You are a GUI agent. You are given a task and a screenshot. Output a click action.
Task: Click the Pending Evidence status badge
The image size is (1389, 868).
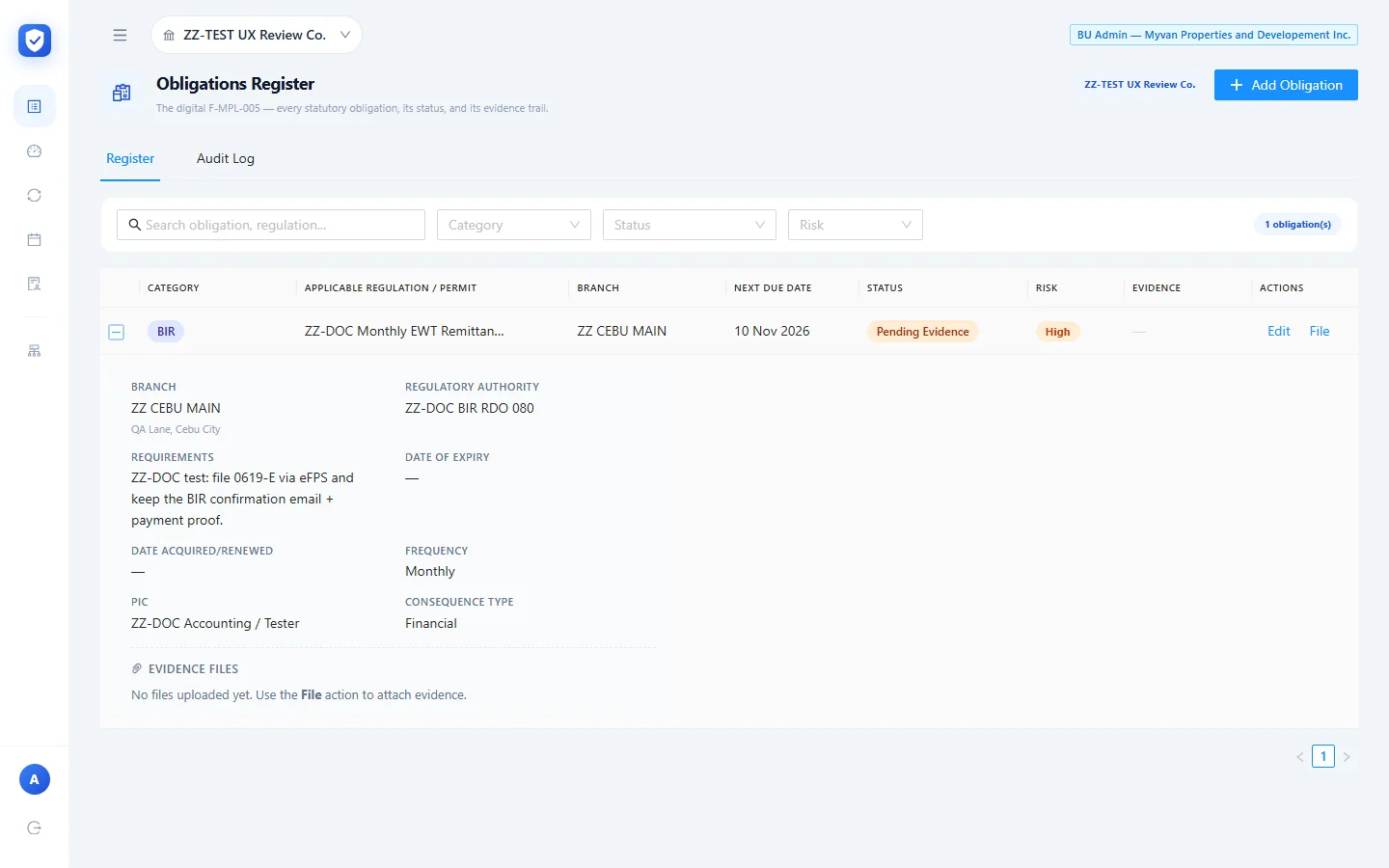(x=923, y=331)
